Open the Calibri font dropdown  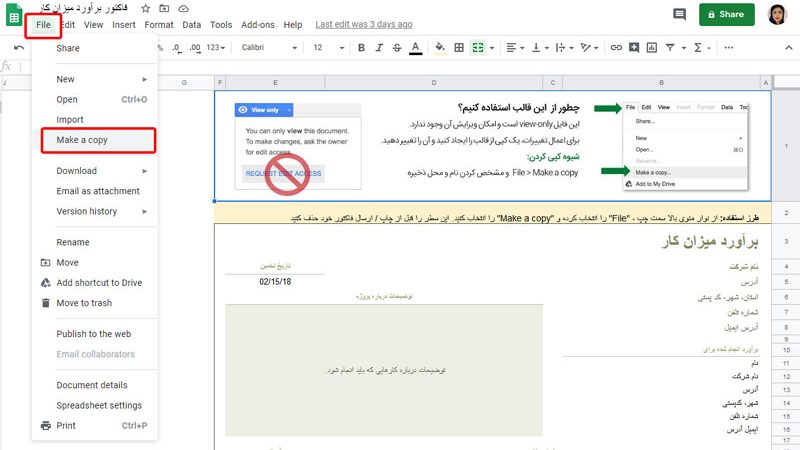coord(264,47)
